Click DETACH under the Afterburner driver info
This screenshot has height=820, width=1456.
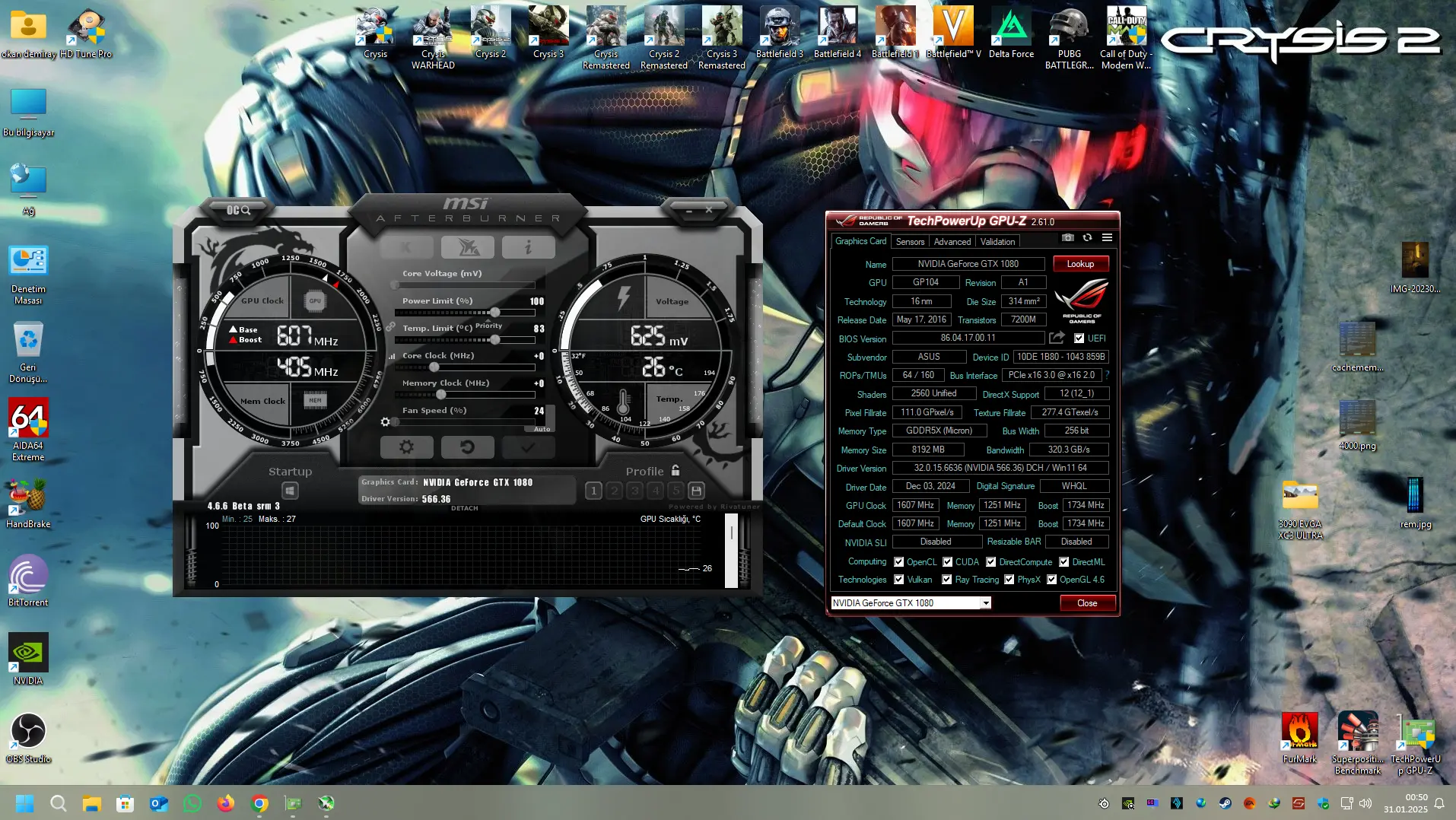point(465,508)
